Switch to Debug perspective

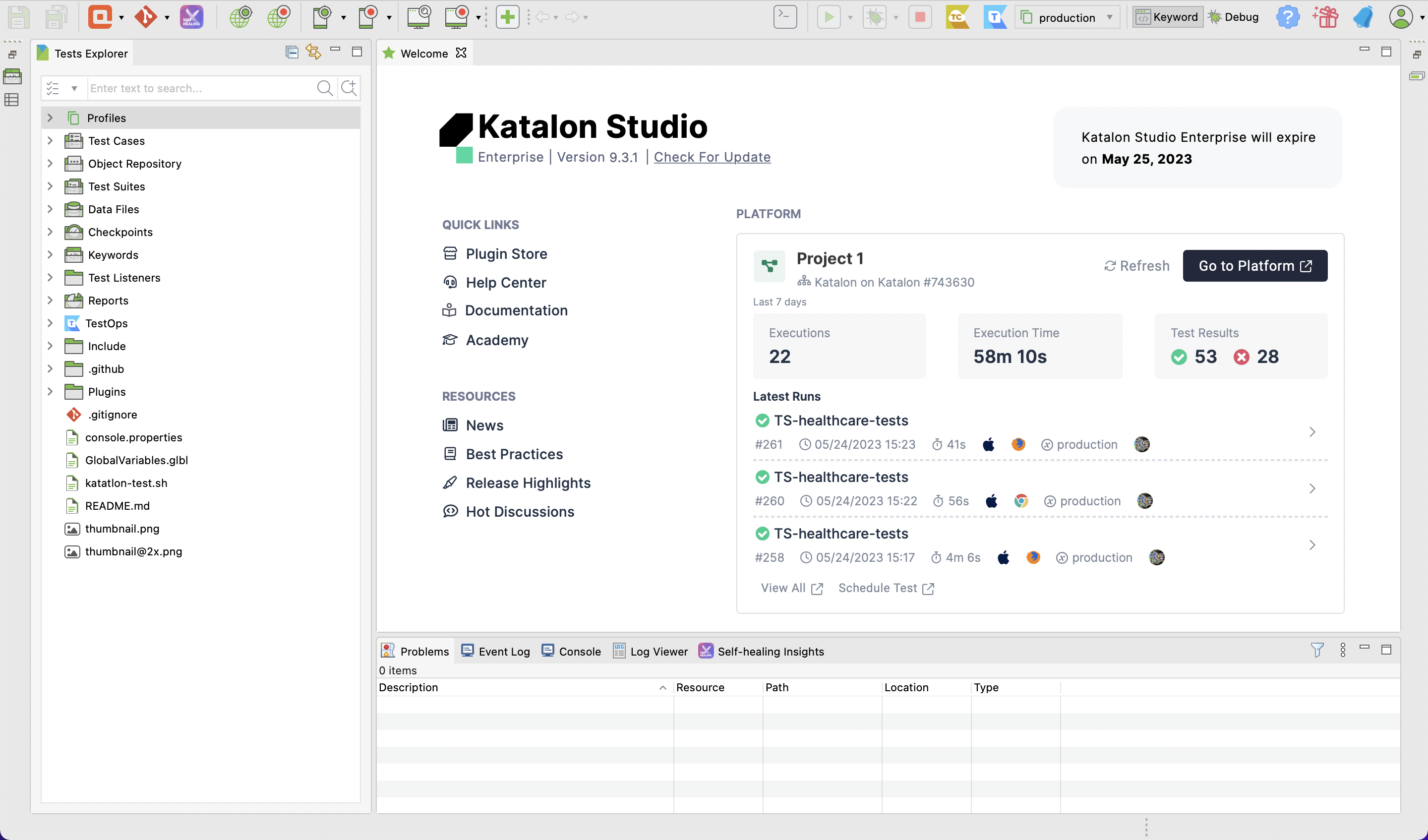pyautogui.click(x=1234, y=17)
